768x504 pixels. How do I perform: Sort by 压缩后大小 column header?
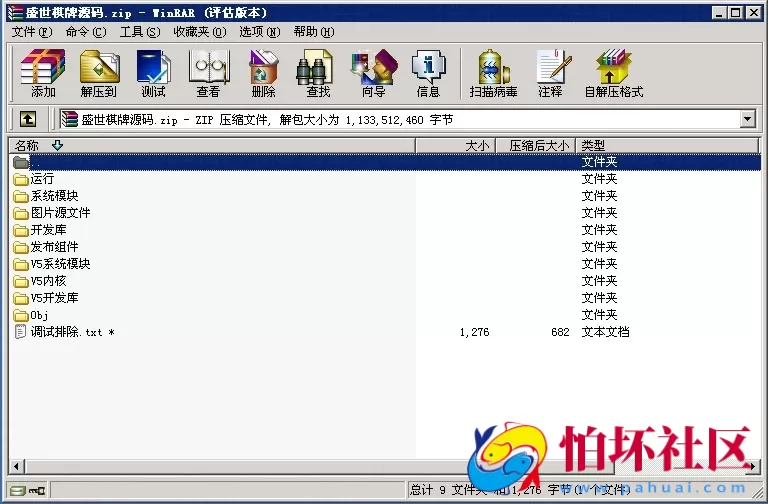(x=535, y=145)
